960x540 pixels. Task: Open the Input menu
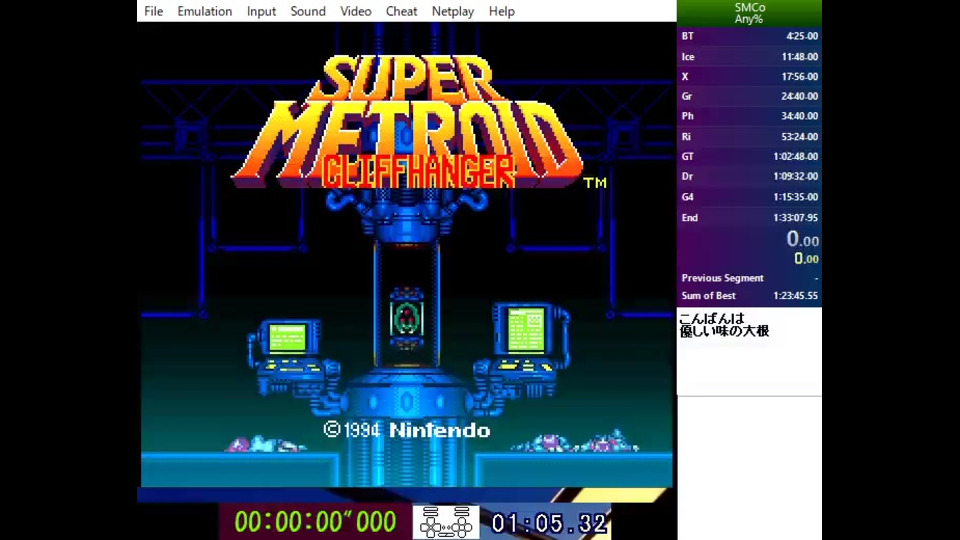coord(261,11)
